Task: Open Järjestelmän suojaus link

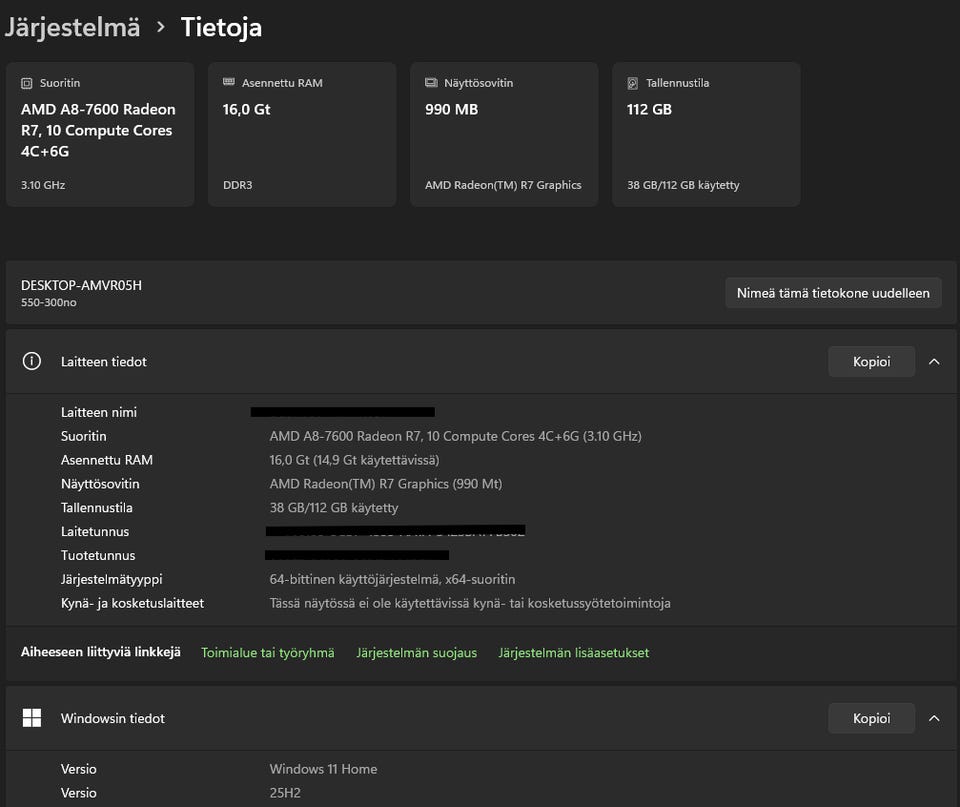Action: (x=416, y=653)
